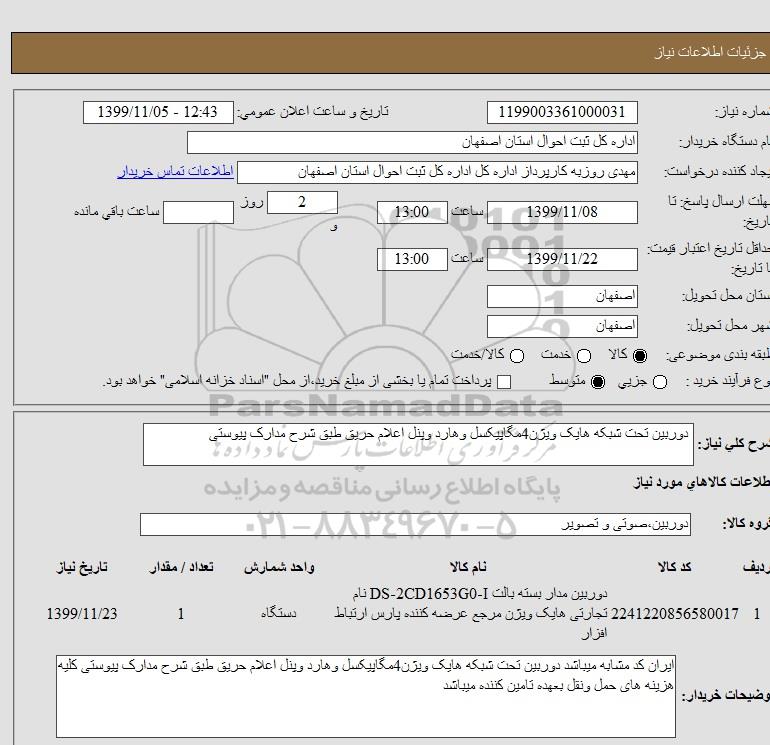
Task: Click the response deadline date 1399/11/08
Action: point(562,212)
